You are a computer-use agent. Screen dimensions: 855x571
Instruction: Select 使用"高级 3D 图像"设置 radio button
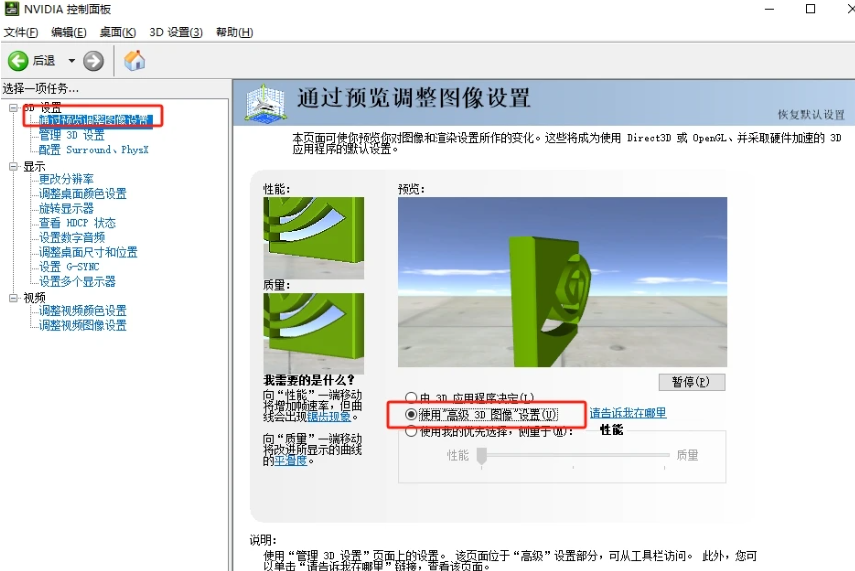[411, 414]
